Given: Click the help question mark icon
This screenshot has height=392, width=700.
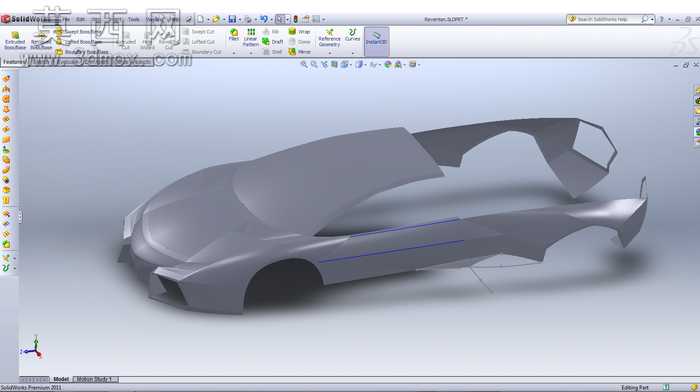Looking at the screenshot, I should coord(662,19).
